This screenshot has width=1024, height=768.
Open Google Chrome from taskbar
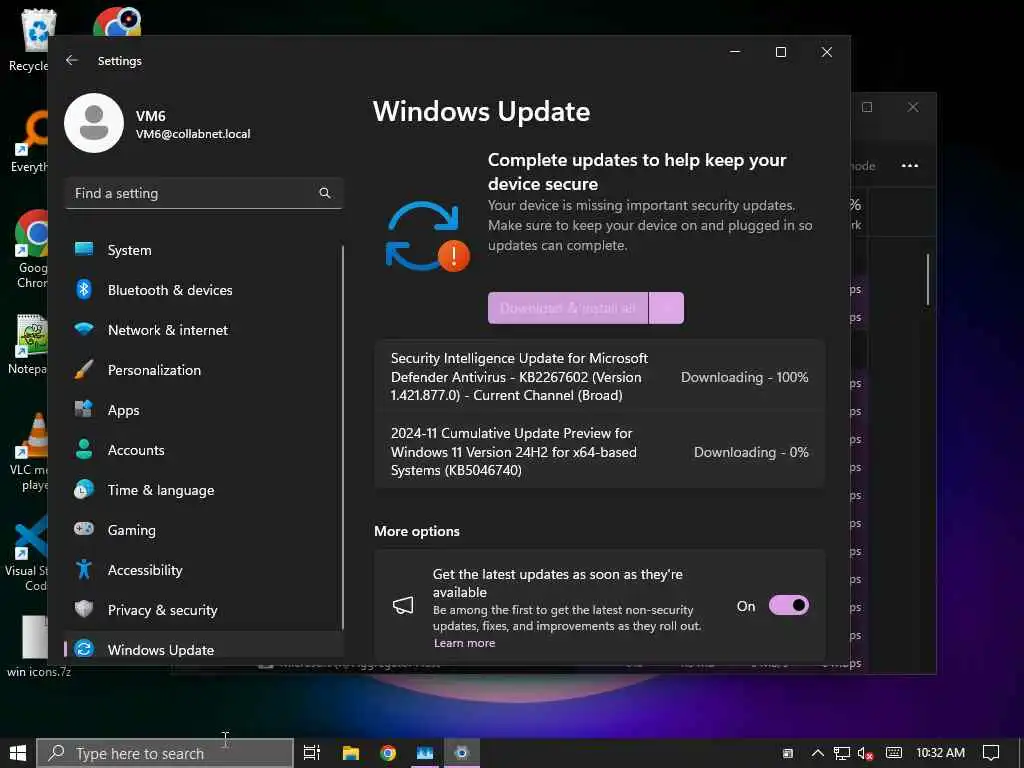coord(388,753)
